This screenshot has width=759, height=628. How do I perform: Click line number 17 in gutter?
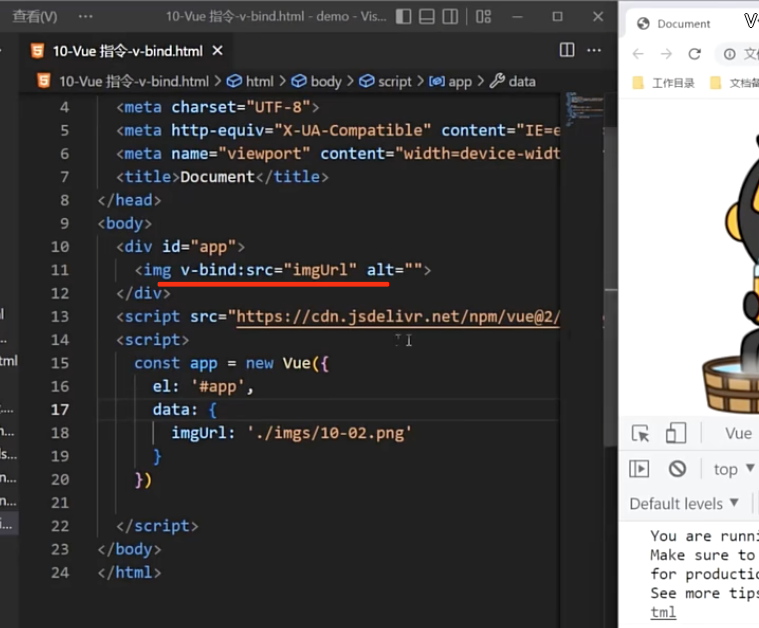(60, 410)
